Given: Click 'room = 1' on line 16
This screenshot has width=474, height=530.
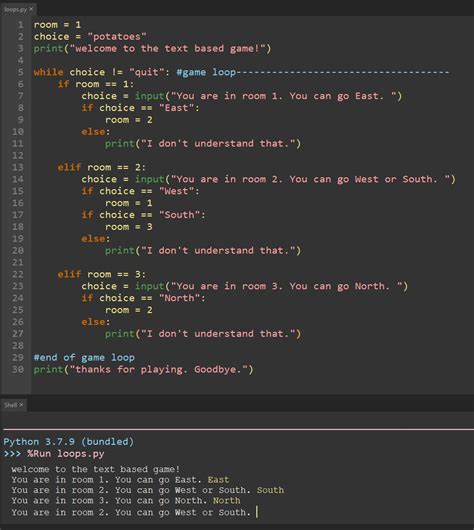Looking at the screenshot, I should click(x=129, y=203).
